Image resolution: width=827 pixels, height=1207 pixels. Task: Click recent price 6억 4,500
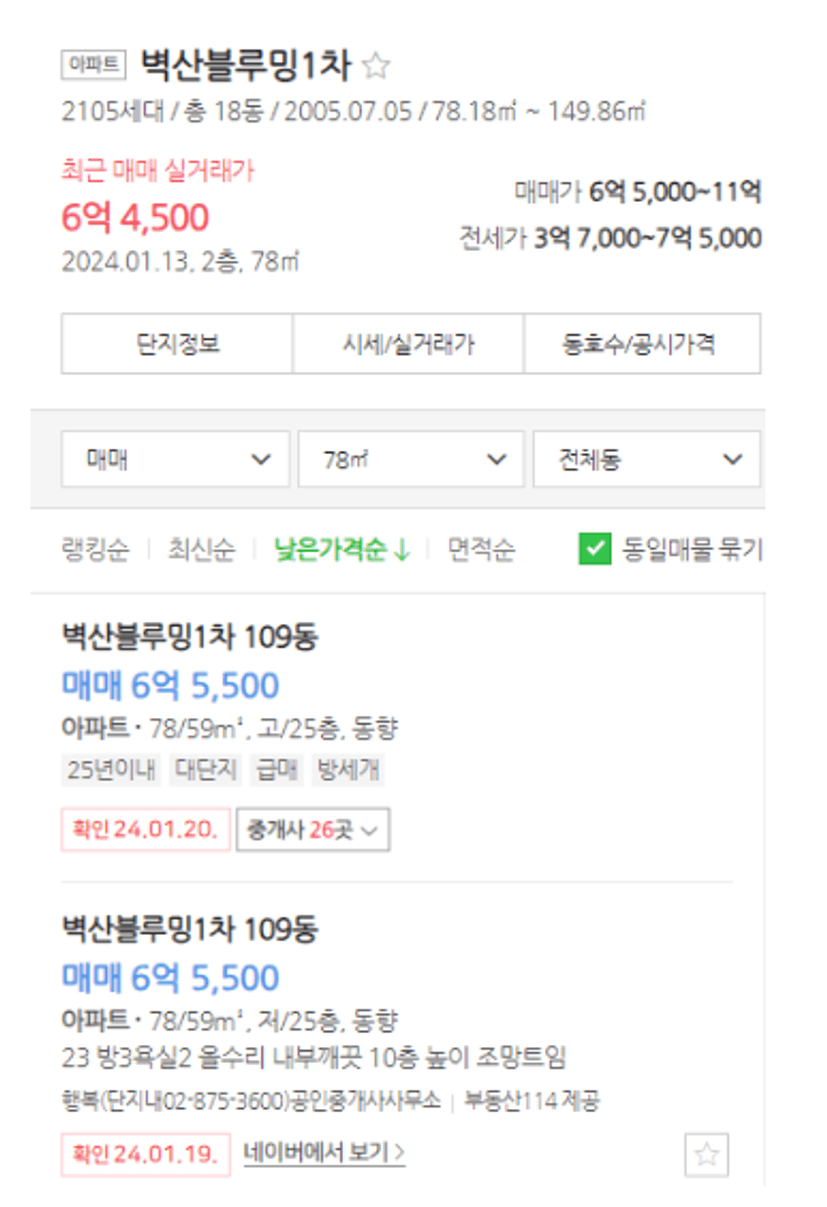(135, 217)
